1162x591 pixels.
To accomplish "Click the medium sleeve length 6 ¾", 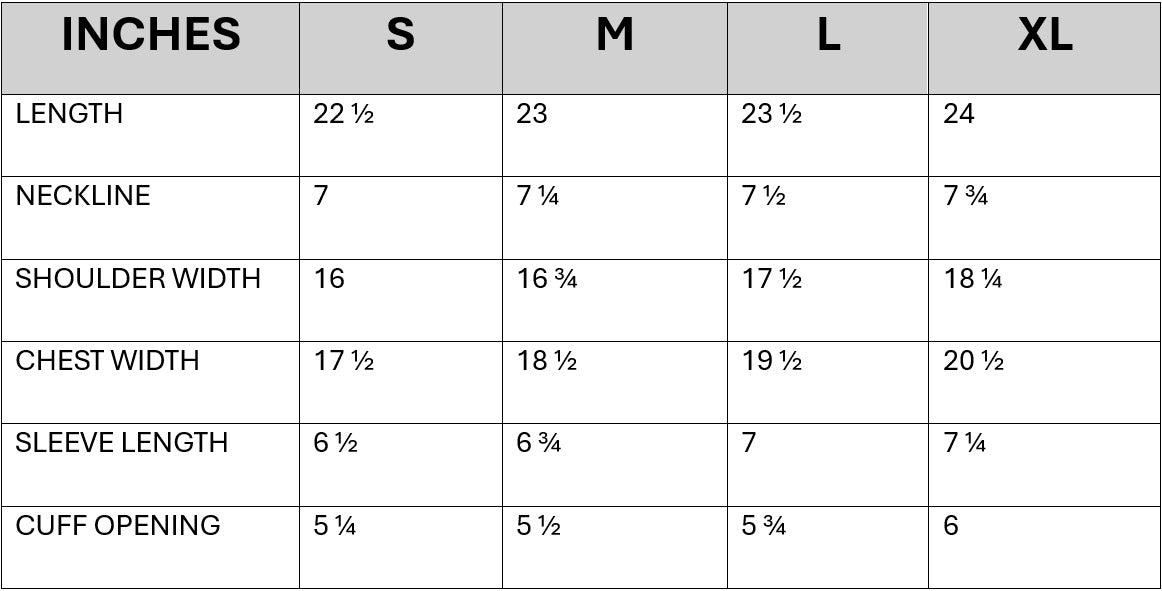I will pyautogui.click(x=538, y=443).
